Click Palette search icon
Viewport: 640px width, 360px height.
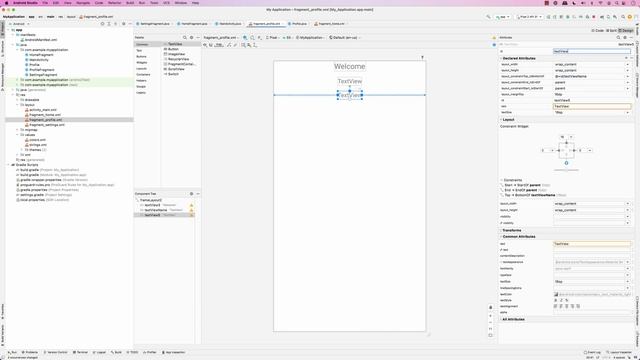tap(184, 38)
